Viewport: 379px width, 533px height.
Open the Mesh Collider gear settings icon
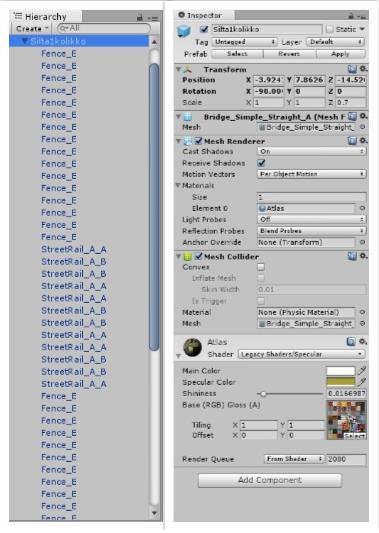pos(363,256)
